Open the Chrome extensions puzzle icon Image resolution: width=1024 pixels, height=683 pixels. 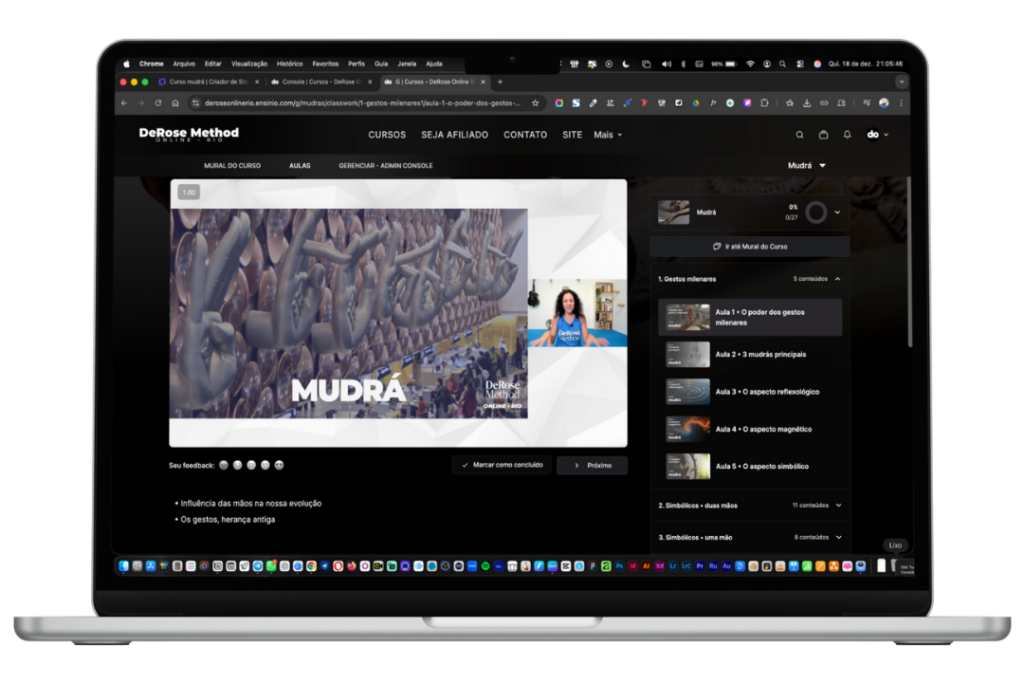(765, 103)
